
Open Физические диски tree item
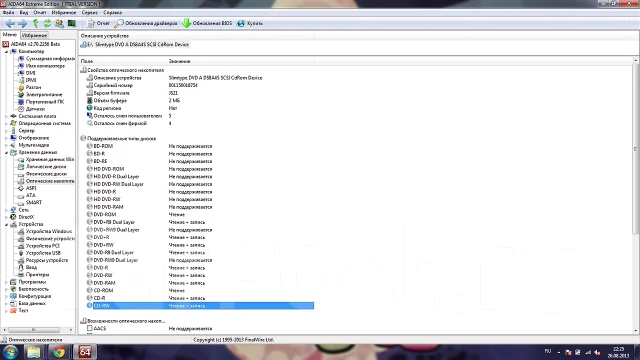46,174
